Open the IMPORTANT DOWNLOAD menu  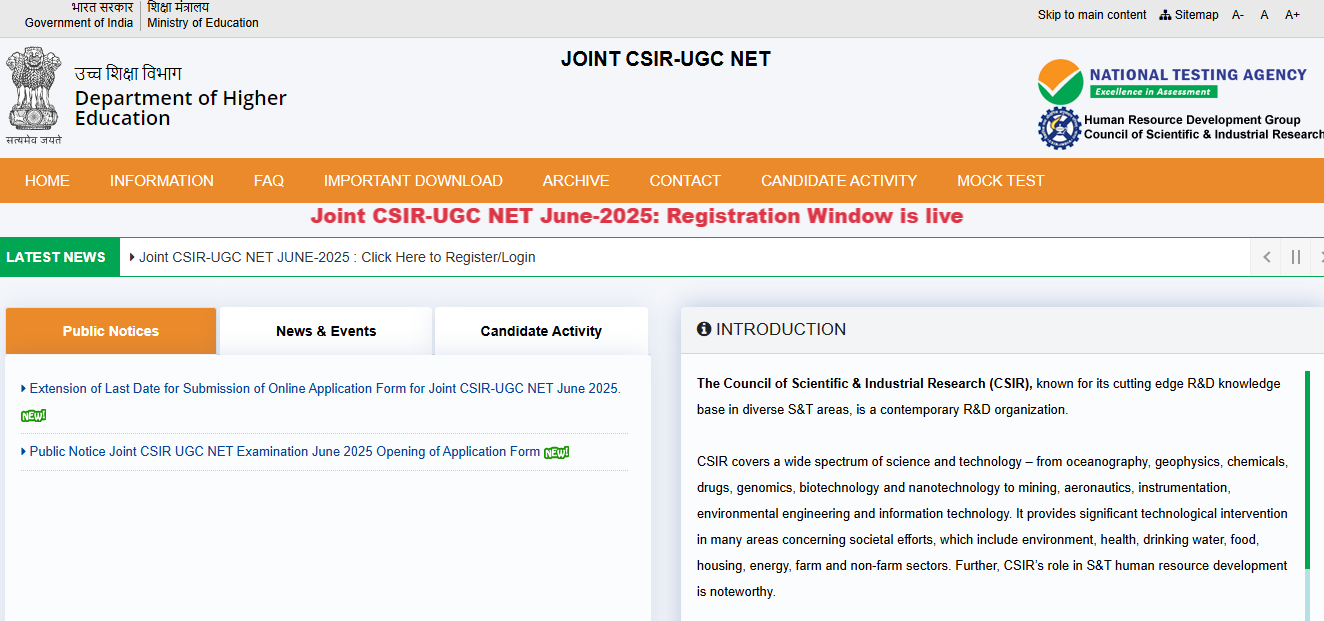413,181
